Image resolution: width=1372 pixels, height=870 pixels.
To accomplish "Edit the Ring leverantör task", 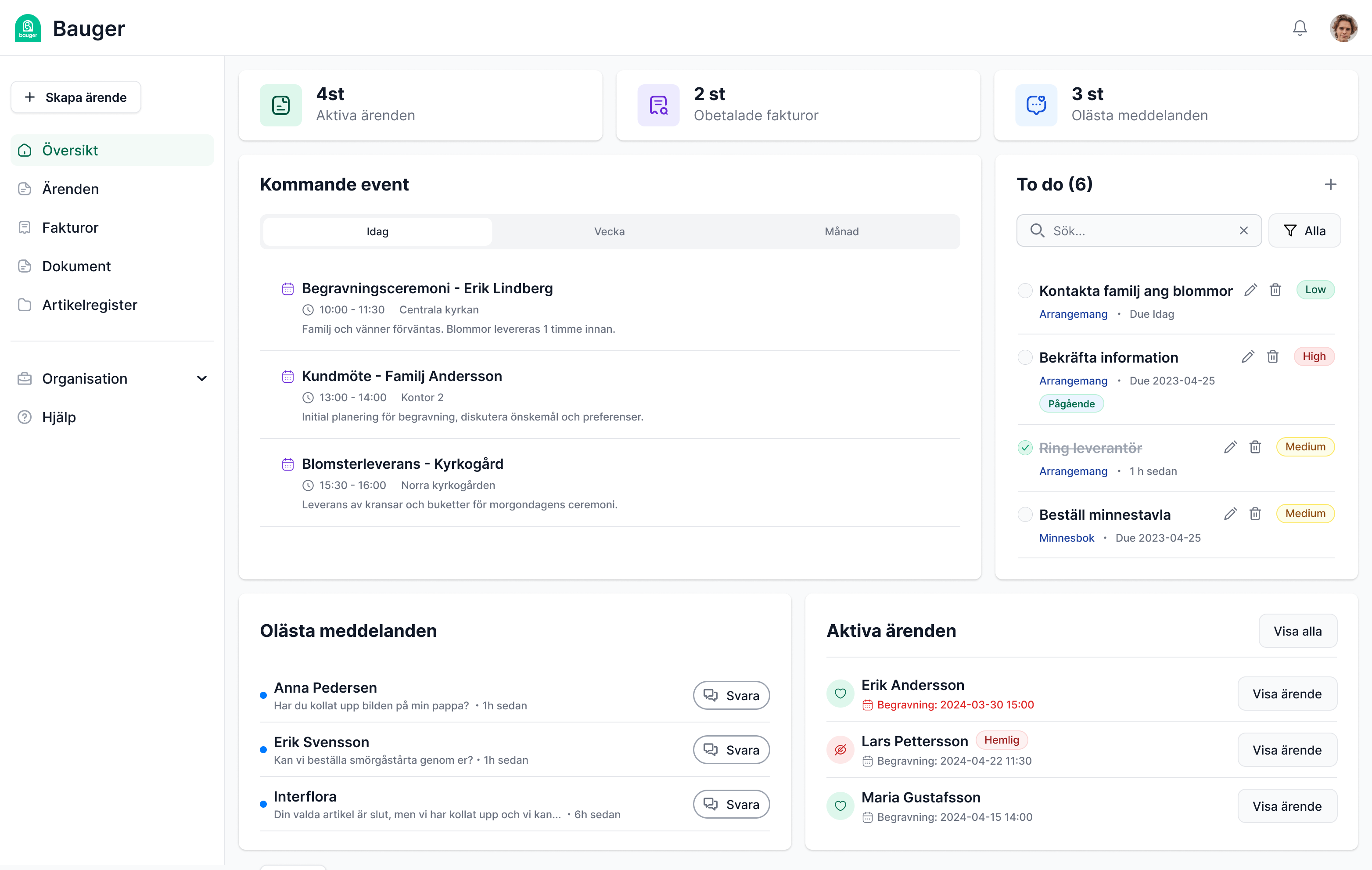I will click(x=1230, y=447).
